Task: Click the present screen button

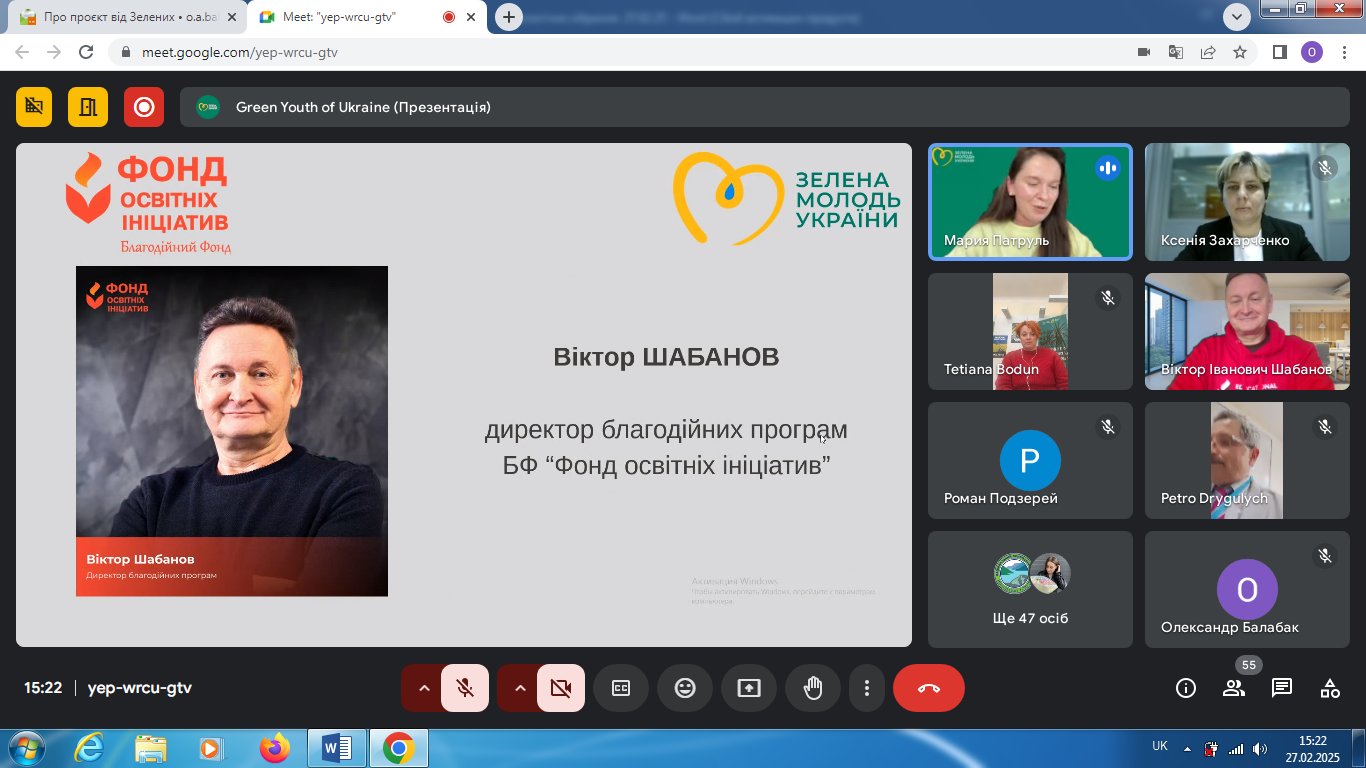Action: pyautogui.click(x=749, y=688)
